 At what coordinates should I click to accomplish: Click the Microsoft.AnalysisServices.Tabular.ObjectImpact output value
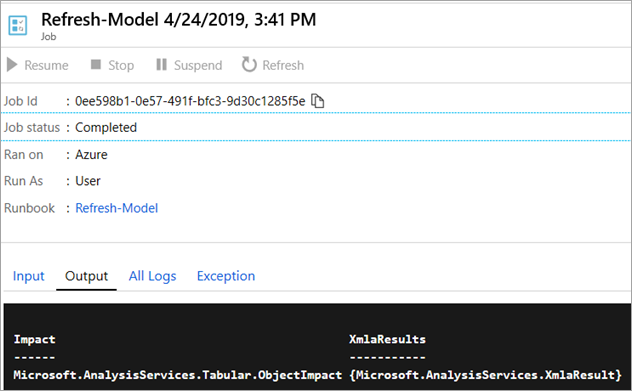[x=178, y=375]
